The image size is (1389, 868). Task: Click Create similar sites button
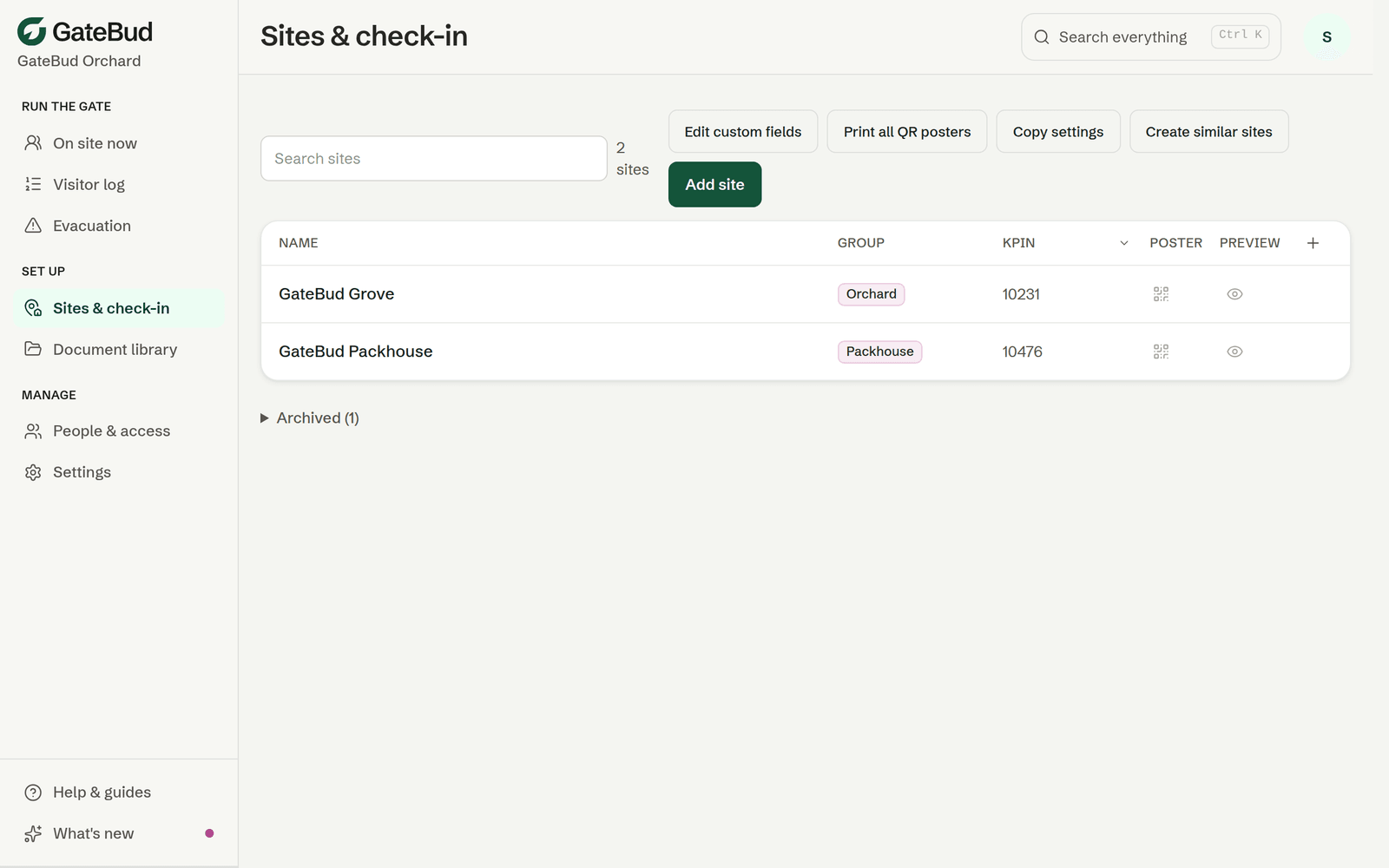pyautogui.click(x=1209, y=132)
